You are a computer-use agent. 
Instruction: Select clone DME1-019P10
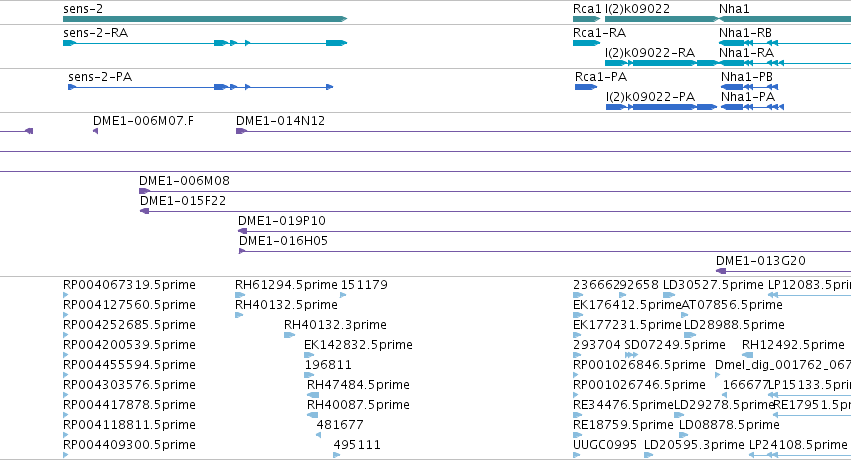282,221
